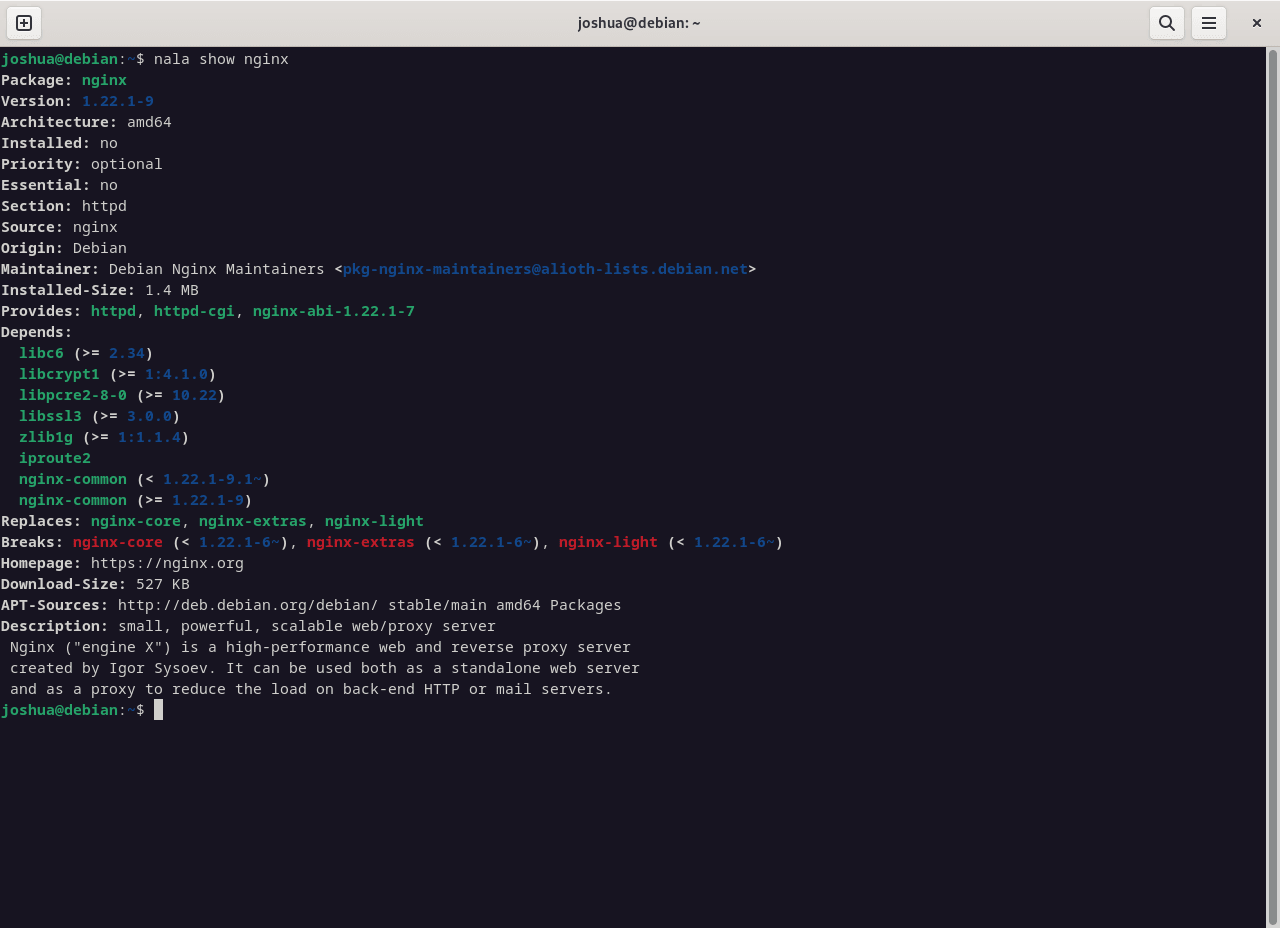Click the maintainer email address

[545, 269]
